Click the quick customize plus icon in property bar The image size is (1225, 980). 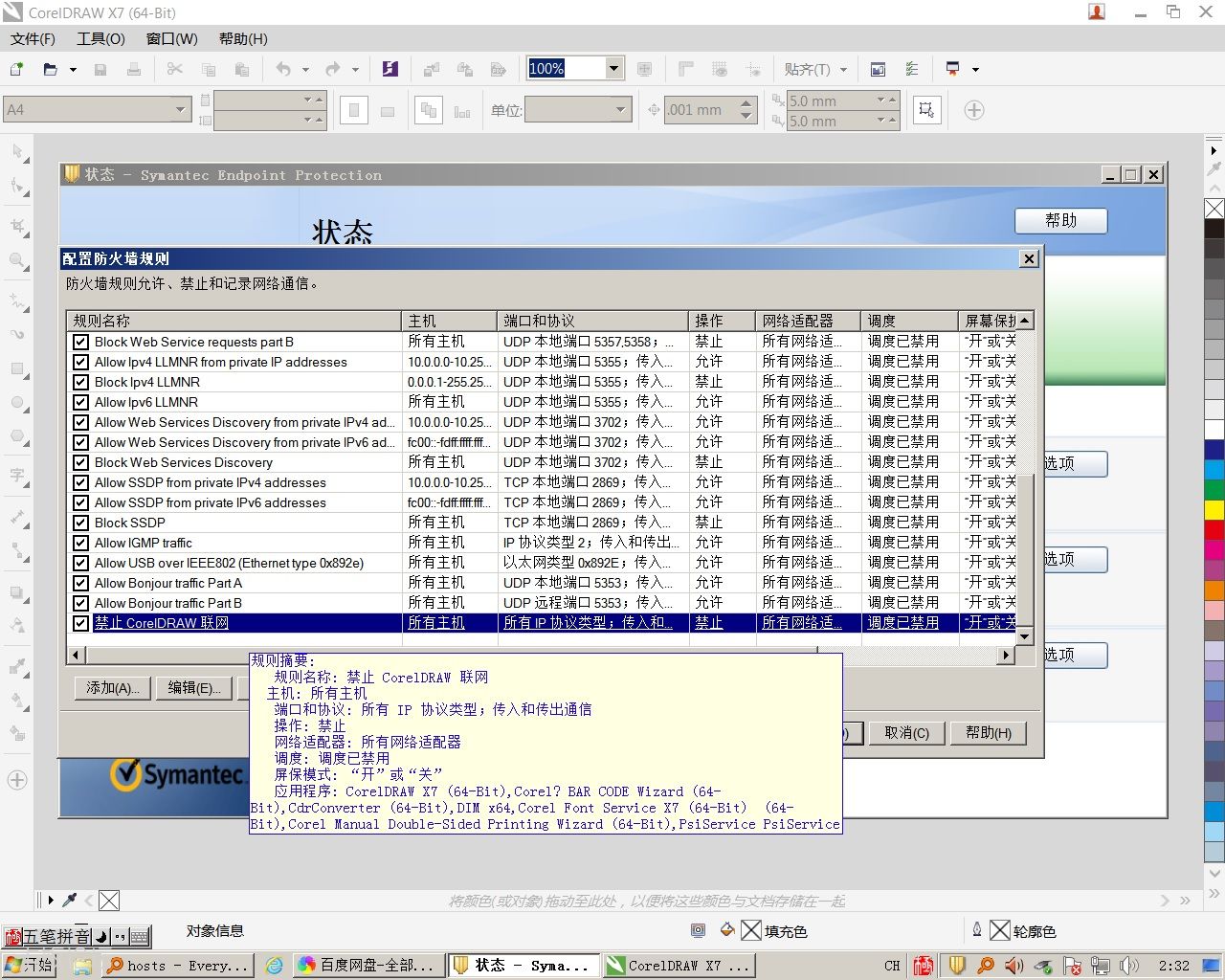974,110
